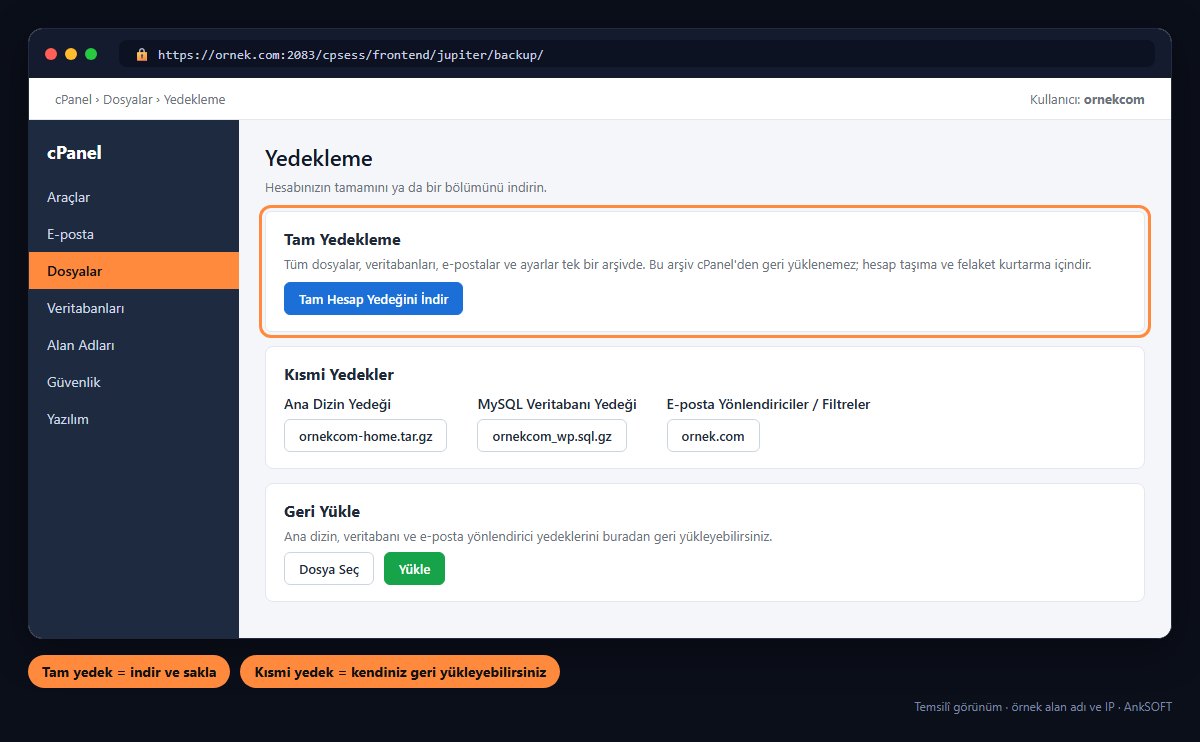This screenshot has width=1200, height=742.
Task: Open Yazılım in the sidebar
Action: [x=134, y=419]
